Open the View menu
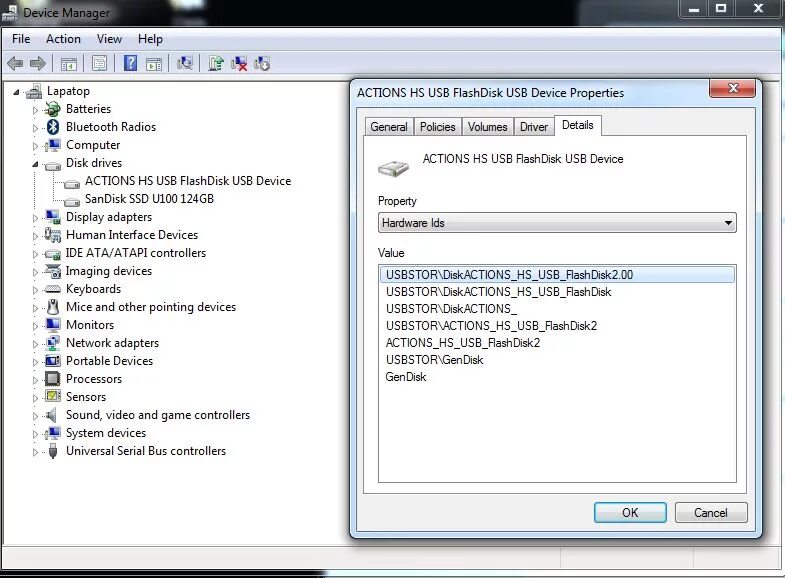 (109, 39)
